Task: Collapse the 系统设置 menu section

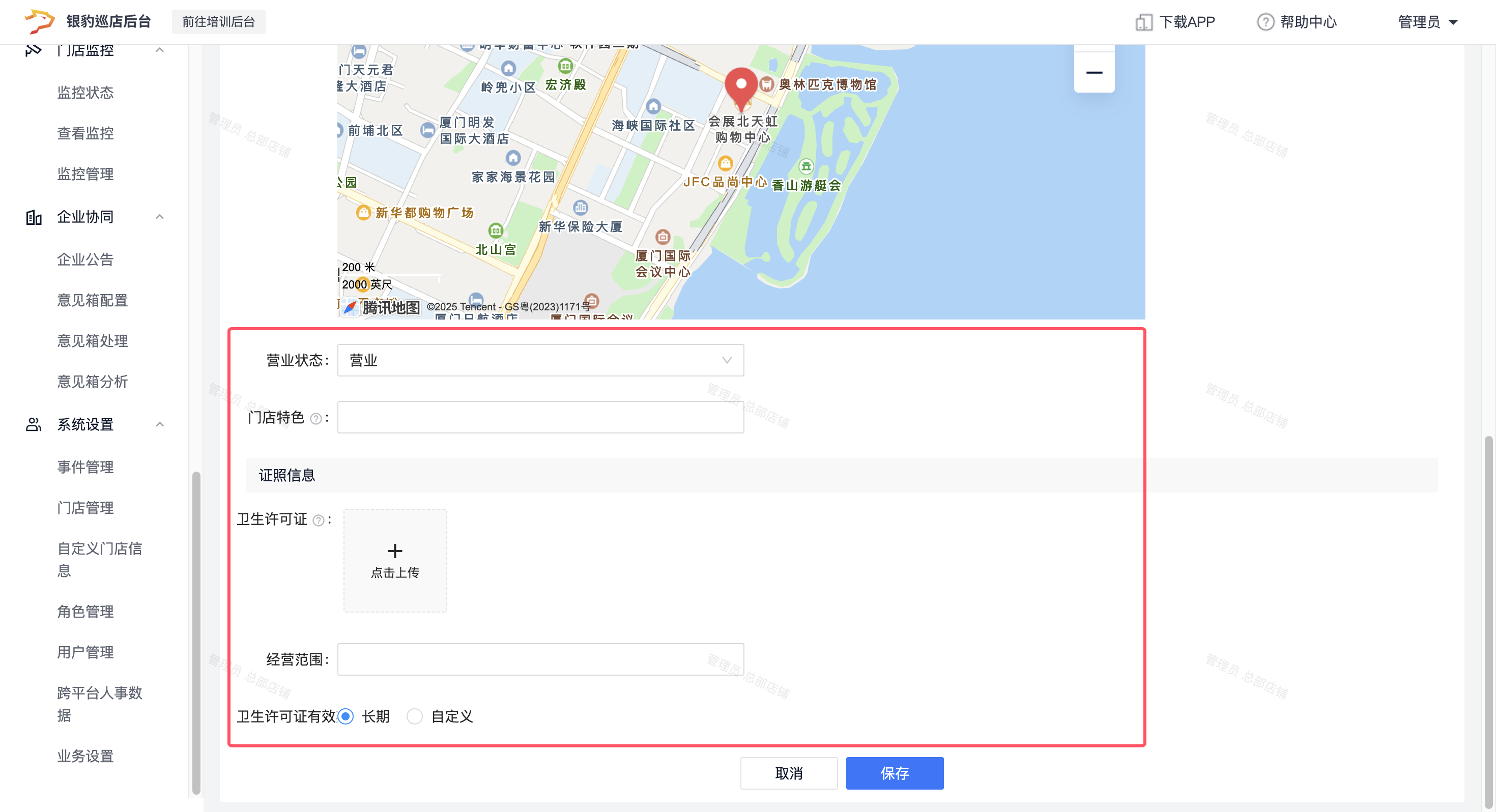Action: click(x=160, y=425)
